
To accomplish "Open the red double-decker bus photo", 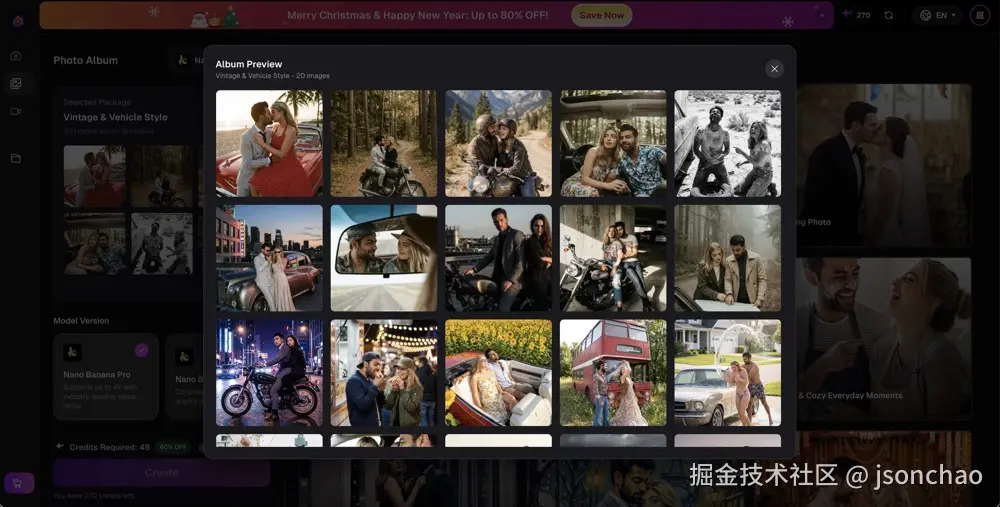I will point(614,372).
